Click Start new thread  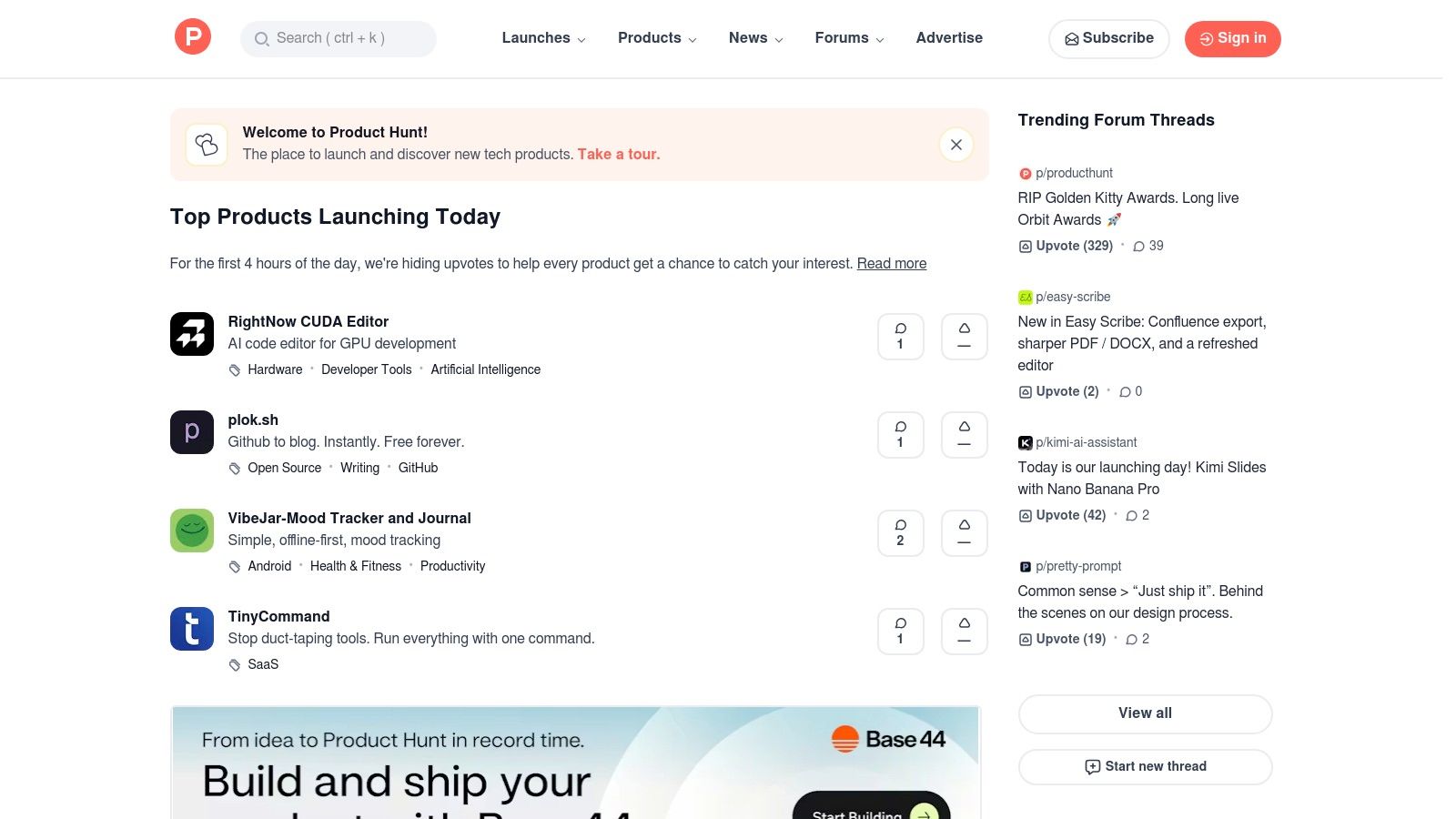point(1145,766)
